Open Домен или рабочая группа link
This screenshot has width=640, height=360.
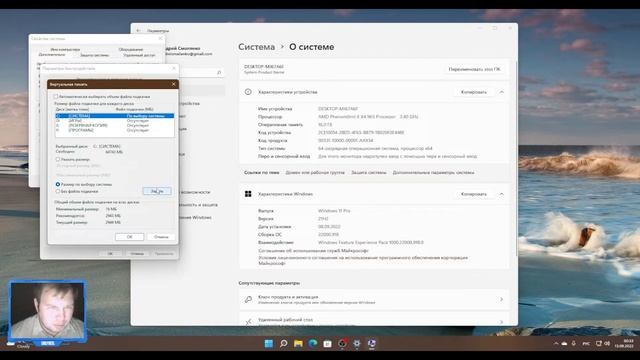click(x=315, y=173)
